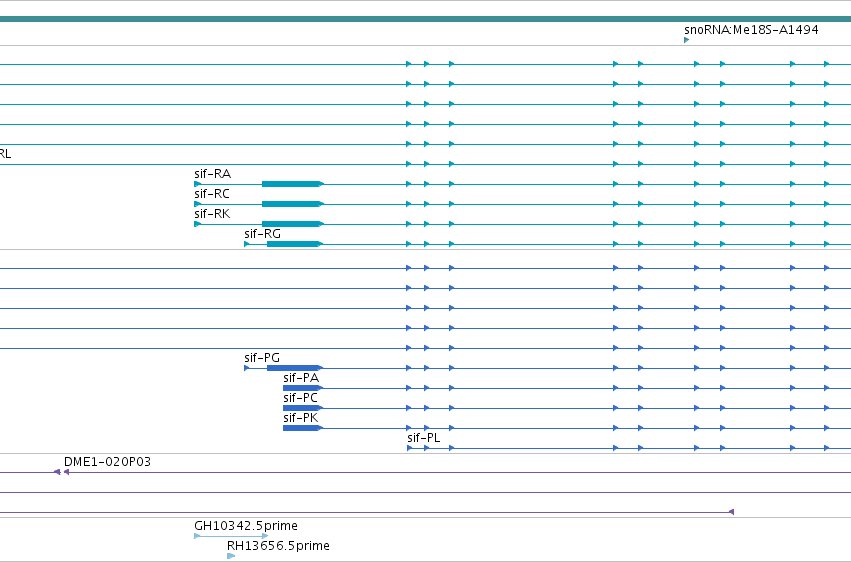Select the sif-RG transcript label

click(262, 234)
